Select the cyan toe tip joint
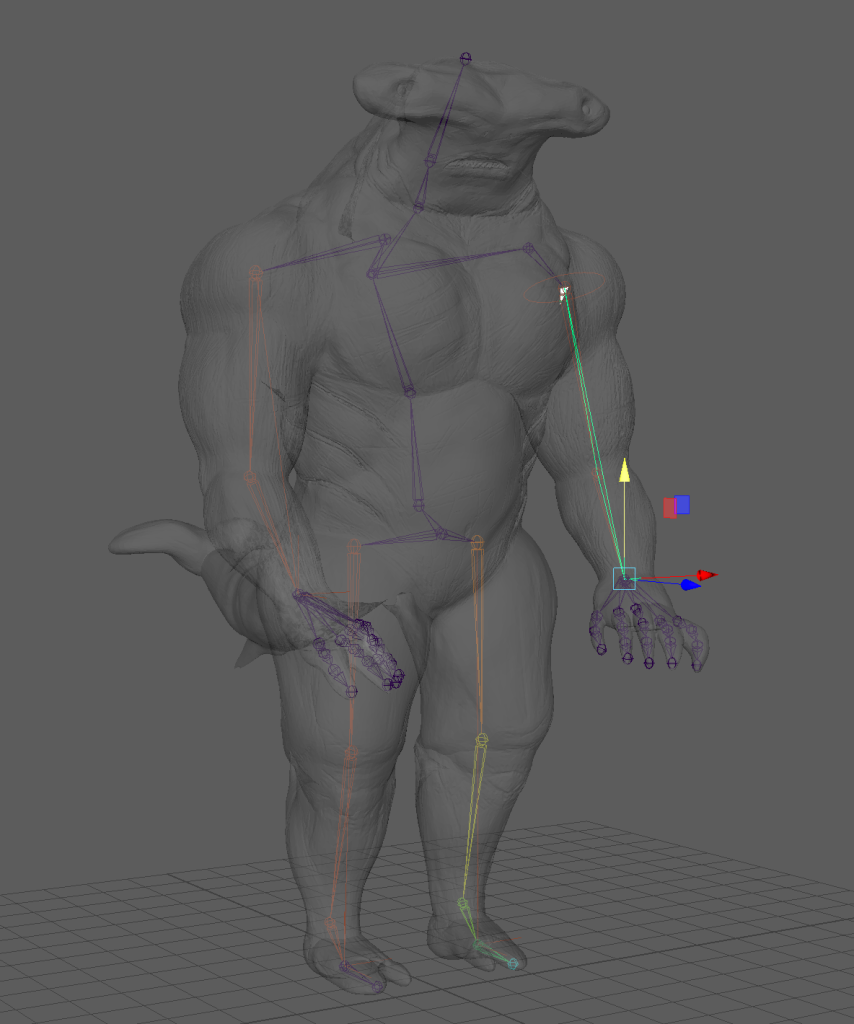854x1024 pixels. tap(513, 964)
